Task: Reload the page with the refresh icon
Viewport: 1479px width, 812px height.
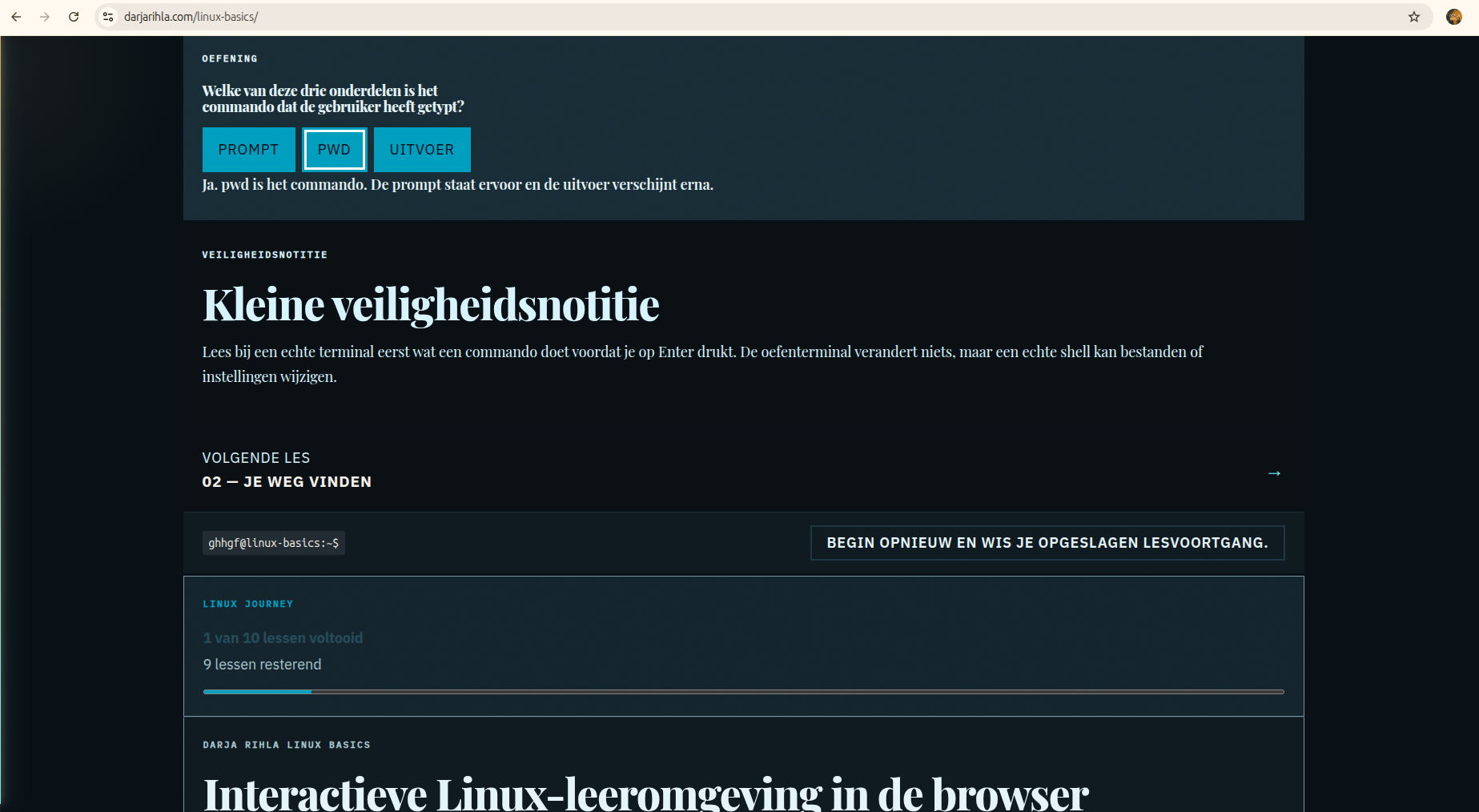Action: click(x=74, y=17)
